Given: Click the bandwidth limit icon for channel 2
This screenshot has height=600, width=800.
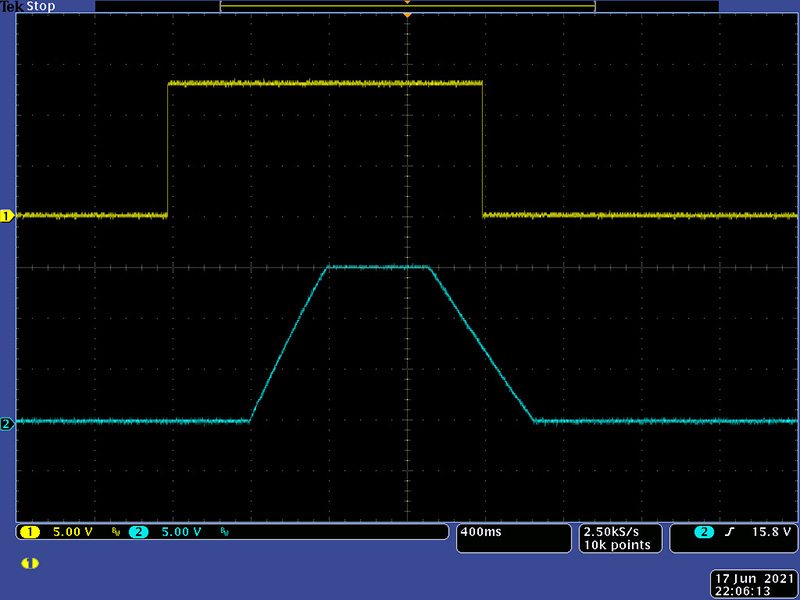Looking at the screenshot, I should click(223, 533).
